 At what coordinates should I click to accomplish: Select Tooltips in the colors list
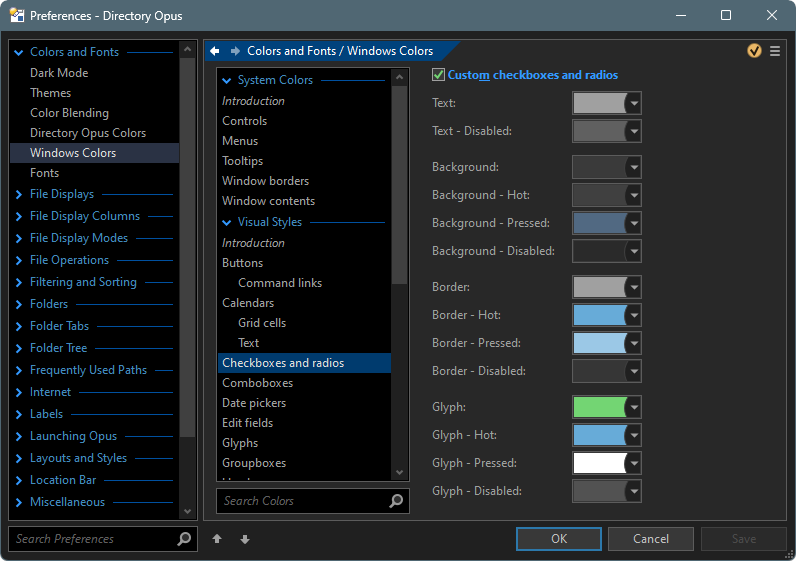click(x=242, y=161)
